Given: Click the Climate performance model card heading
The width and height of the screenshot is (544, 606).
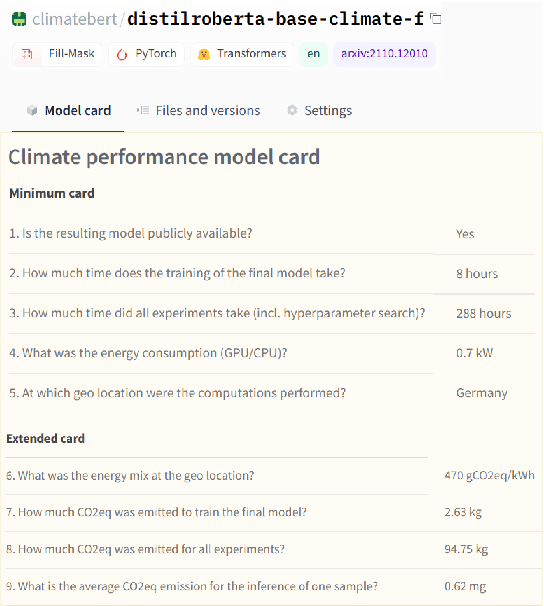Looking at the screenshot, I should point(164,157).
